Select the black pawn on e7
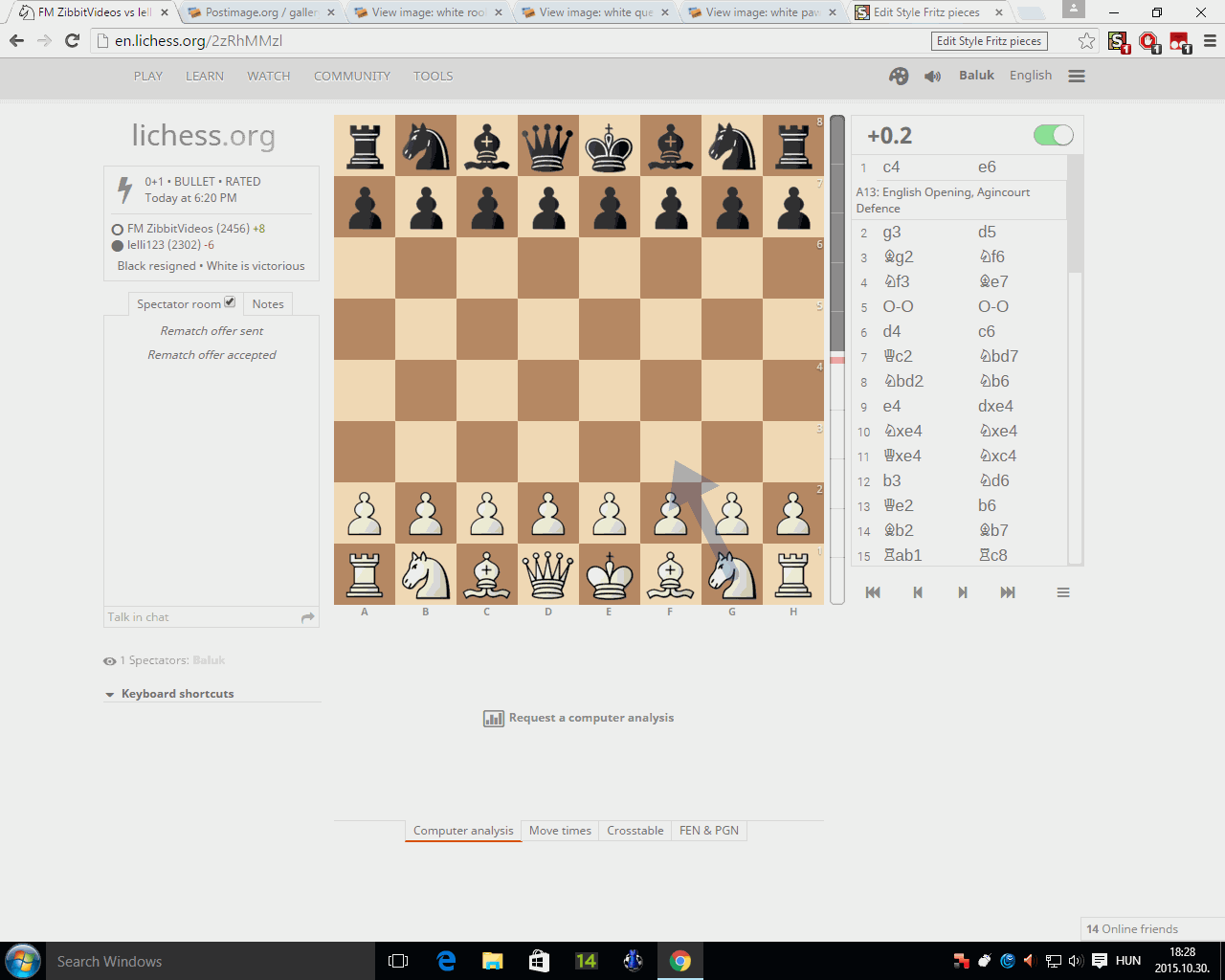Screen dimensions: 1225x980 click(610, 208)
